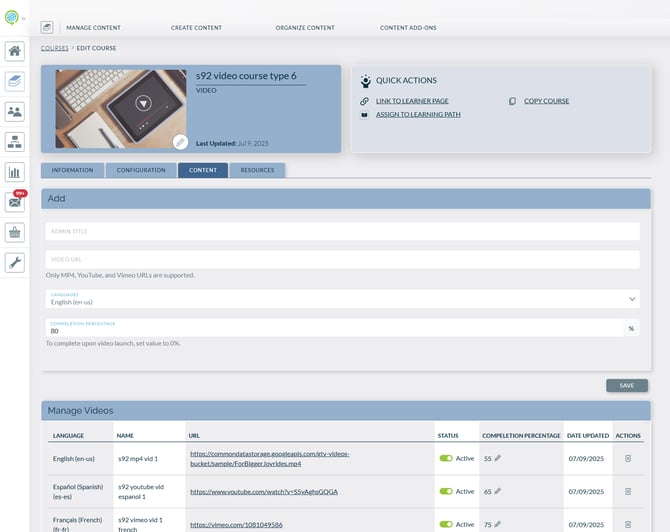Click the pencil icon on course thumbnail

[180, 142]
